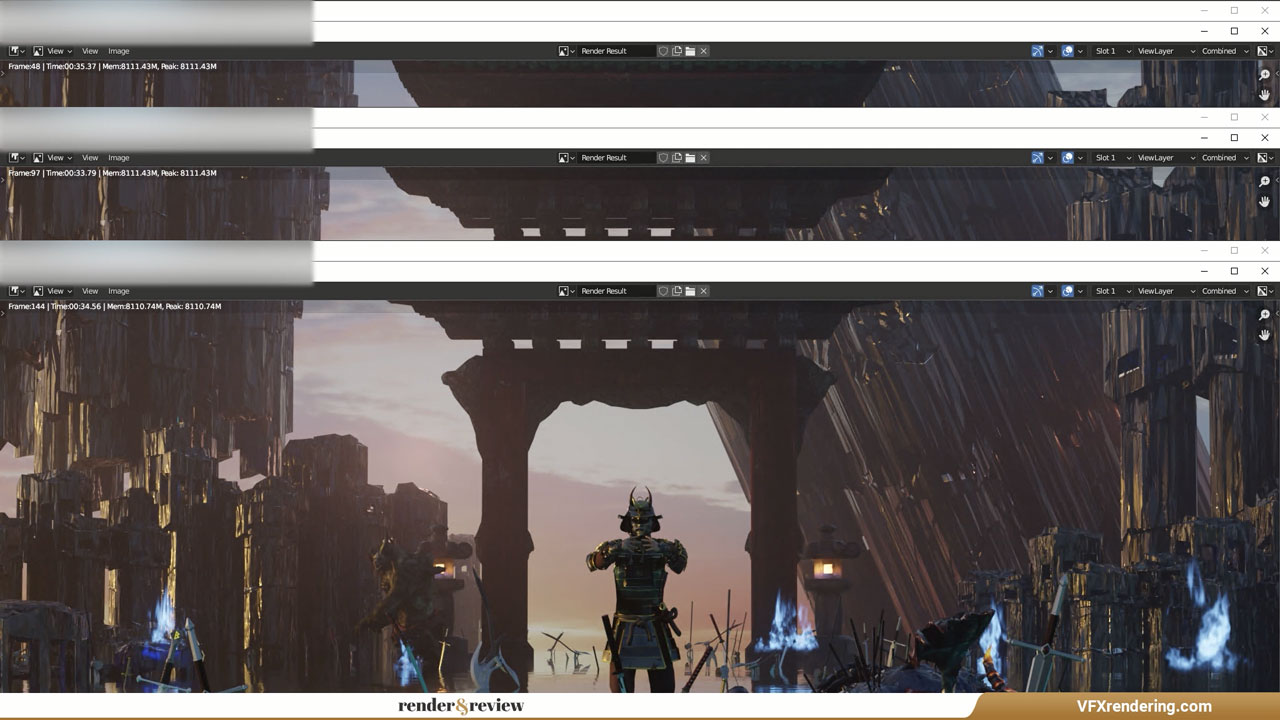Select the pan hand gizmo on the right edge
The height and width of the screenshot is (720, 1280).
pos(1264,335)
